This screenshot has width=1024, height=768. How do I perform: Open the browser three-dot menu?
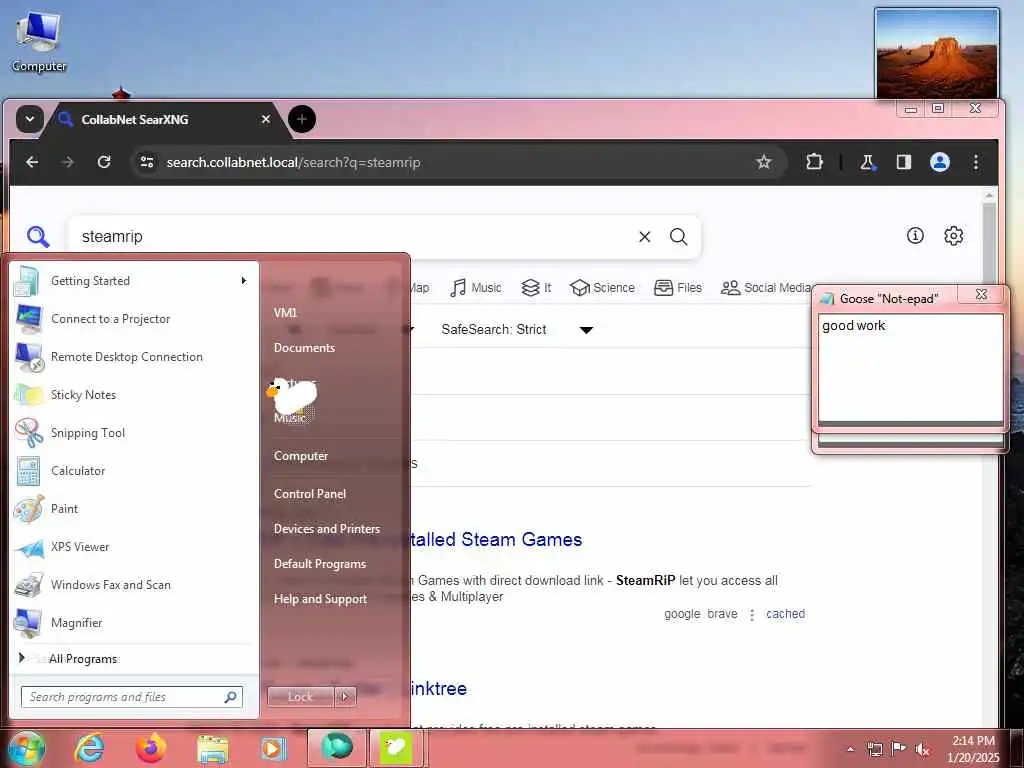click(976, 162)
